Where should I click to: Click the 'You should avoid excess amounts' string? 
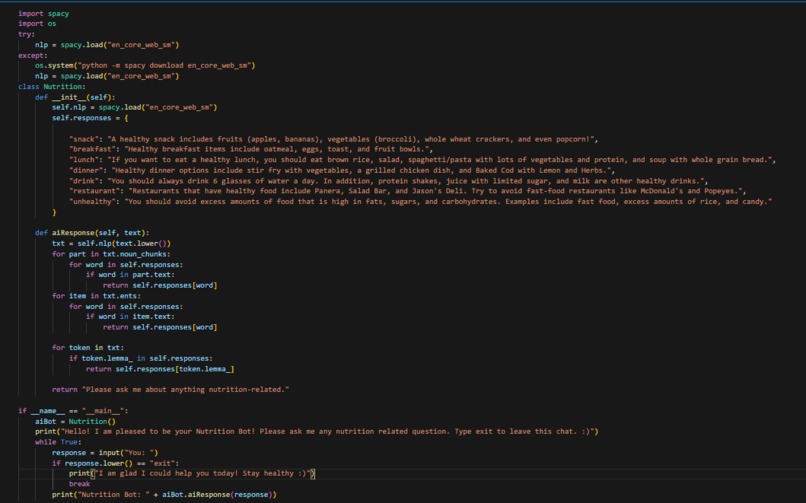coord(448,201)
